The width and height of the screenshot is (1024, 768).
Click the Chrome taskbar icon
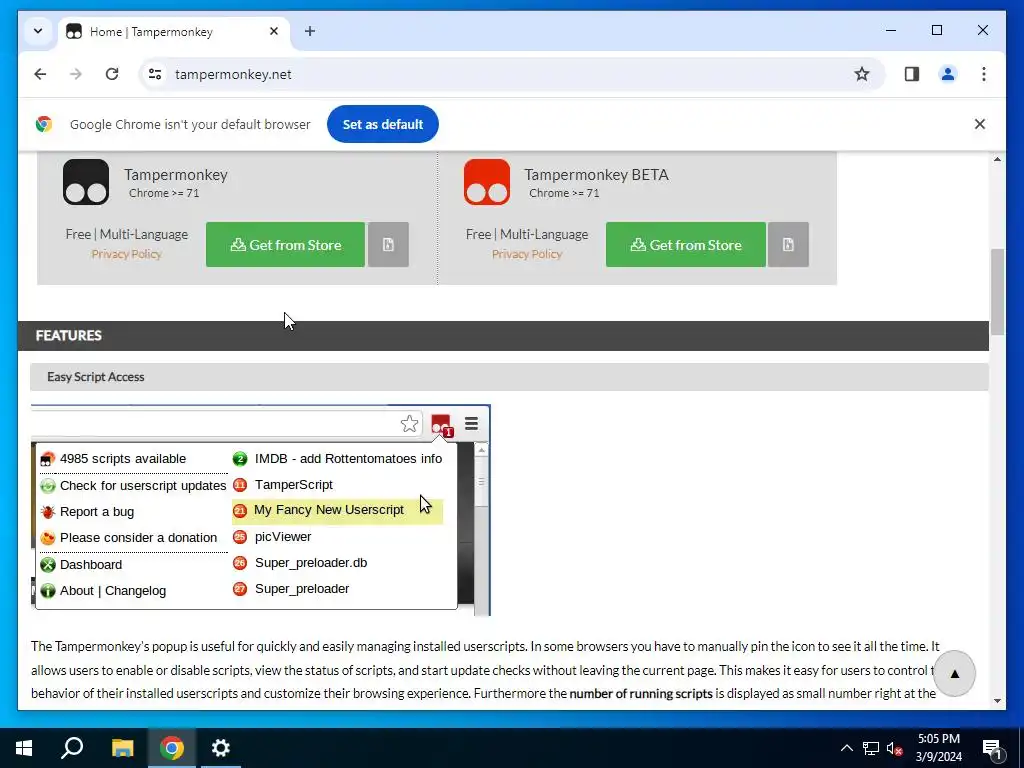(x=172, y=748)
